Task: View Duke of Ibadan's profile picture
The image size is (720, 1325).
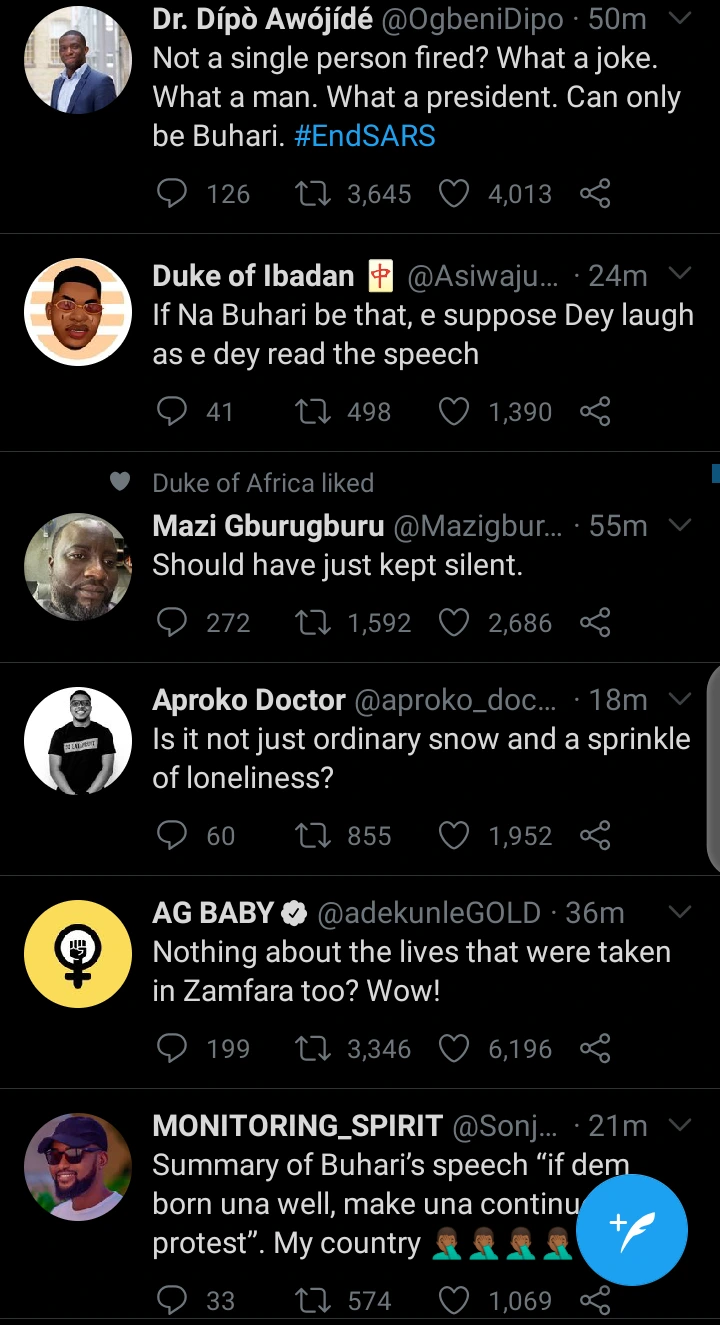Action: pos(78,314)
